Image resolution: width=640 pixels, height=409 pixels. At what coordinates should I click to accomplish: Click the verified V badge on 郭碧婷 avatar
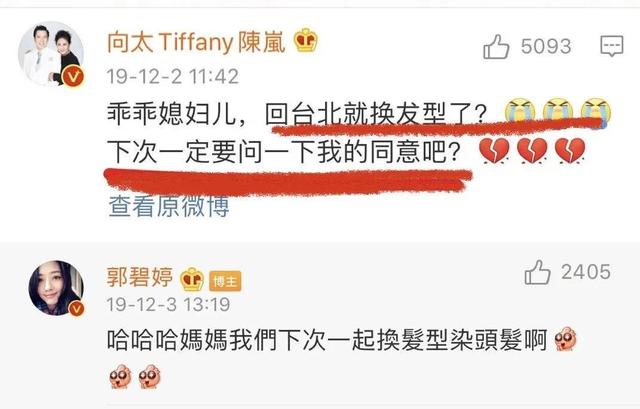(x=76, y=309)
